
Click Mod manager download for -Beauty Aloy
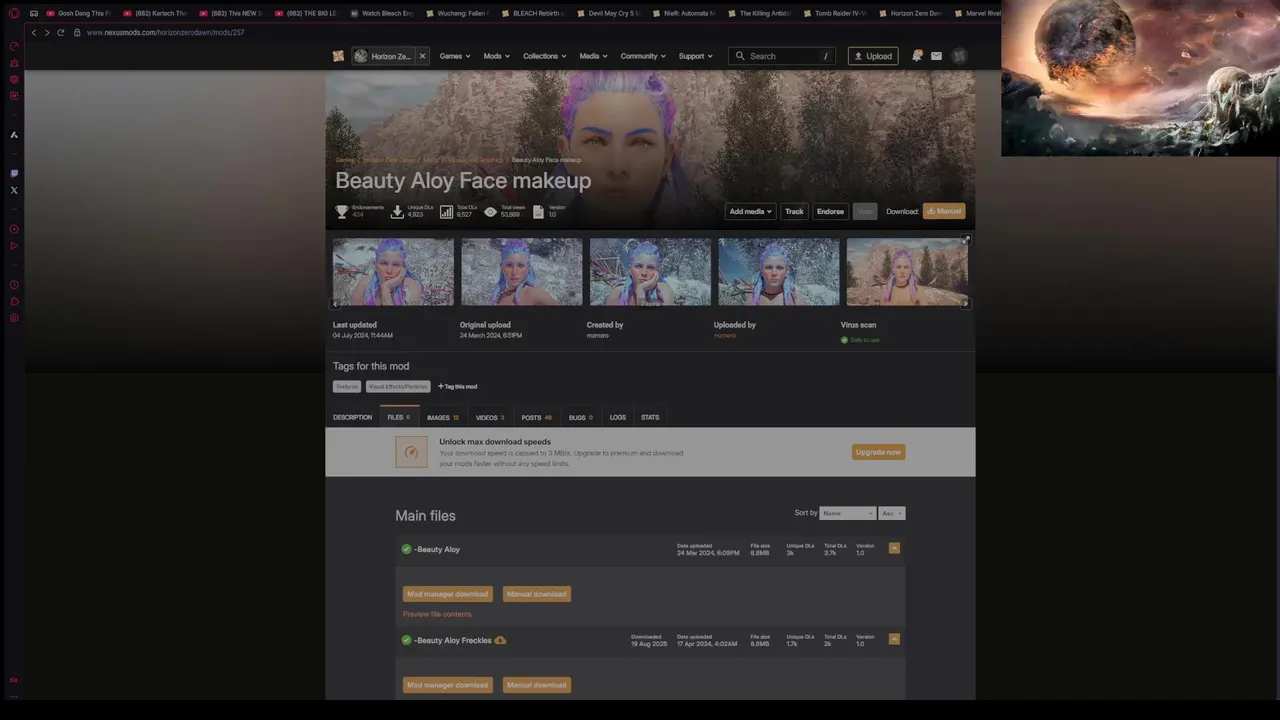tap(447, 594)
